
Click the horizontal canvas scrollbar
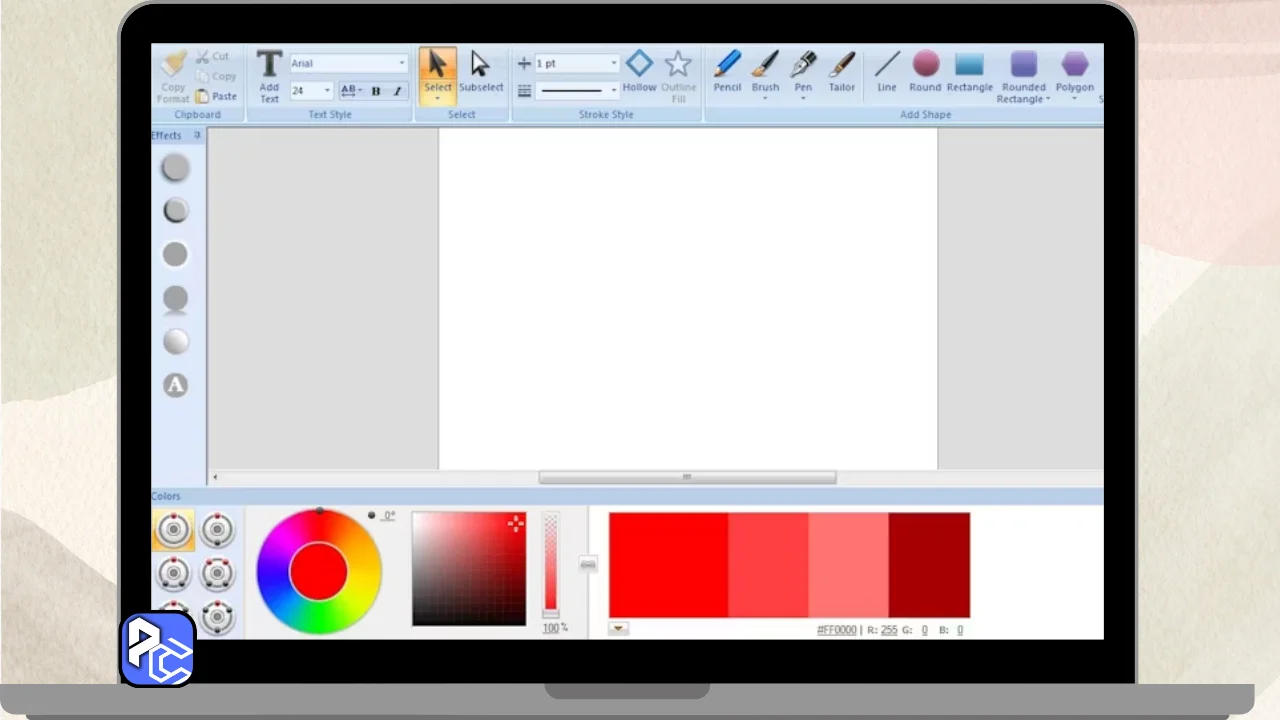(687, 478)
